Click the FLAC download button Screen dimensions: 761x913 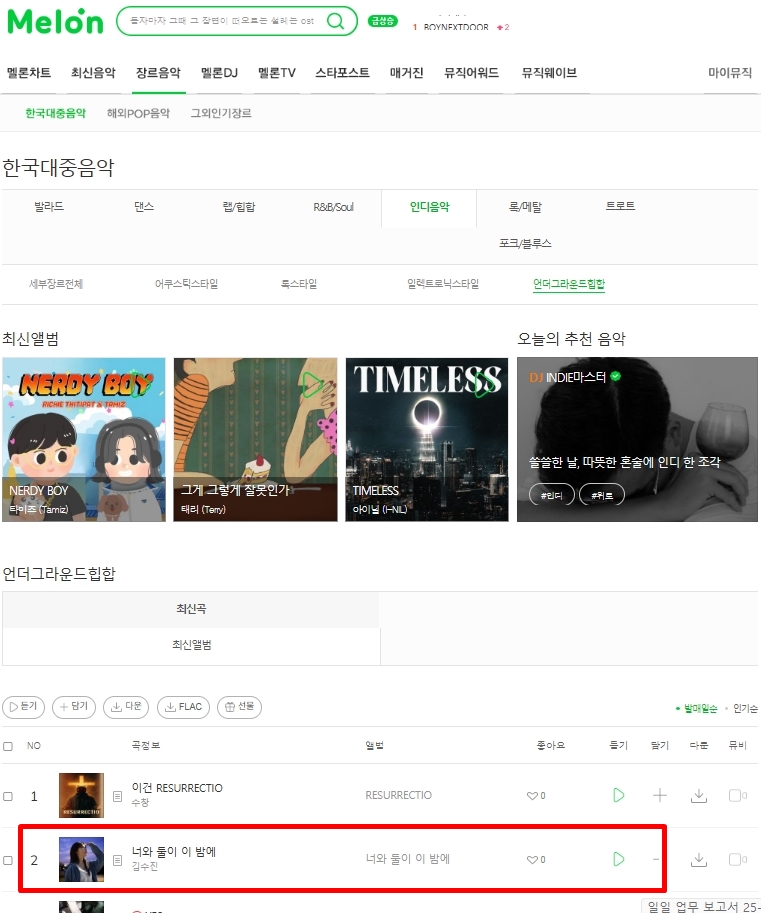pyautogui.click(x=183, y=707)
